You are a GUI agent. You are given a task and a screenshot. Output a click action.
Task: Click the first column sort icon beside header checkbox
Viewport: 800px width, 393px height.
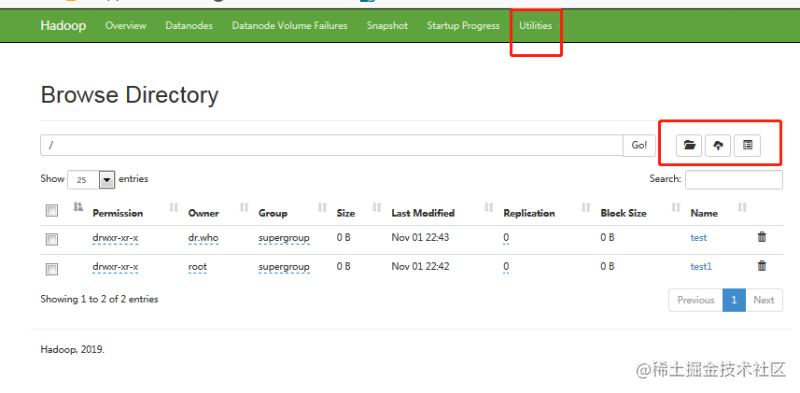point(78,207)
